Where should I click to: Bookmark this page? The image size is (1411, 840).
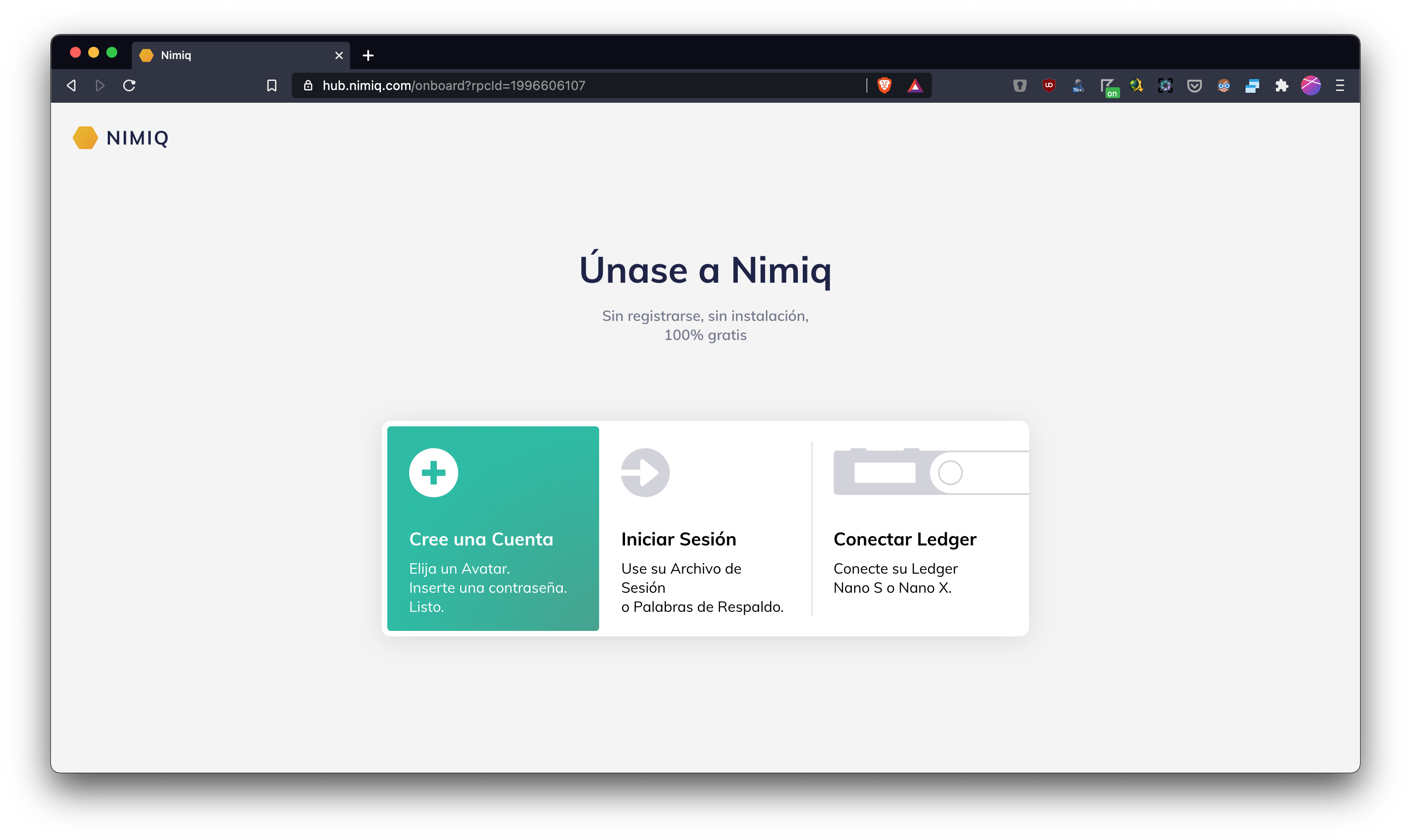272,85
